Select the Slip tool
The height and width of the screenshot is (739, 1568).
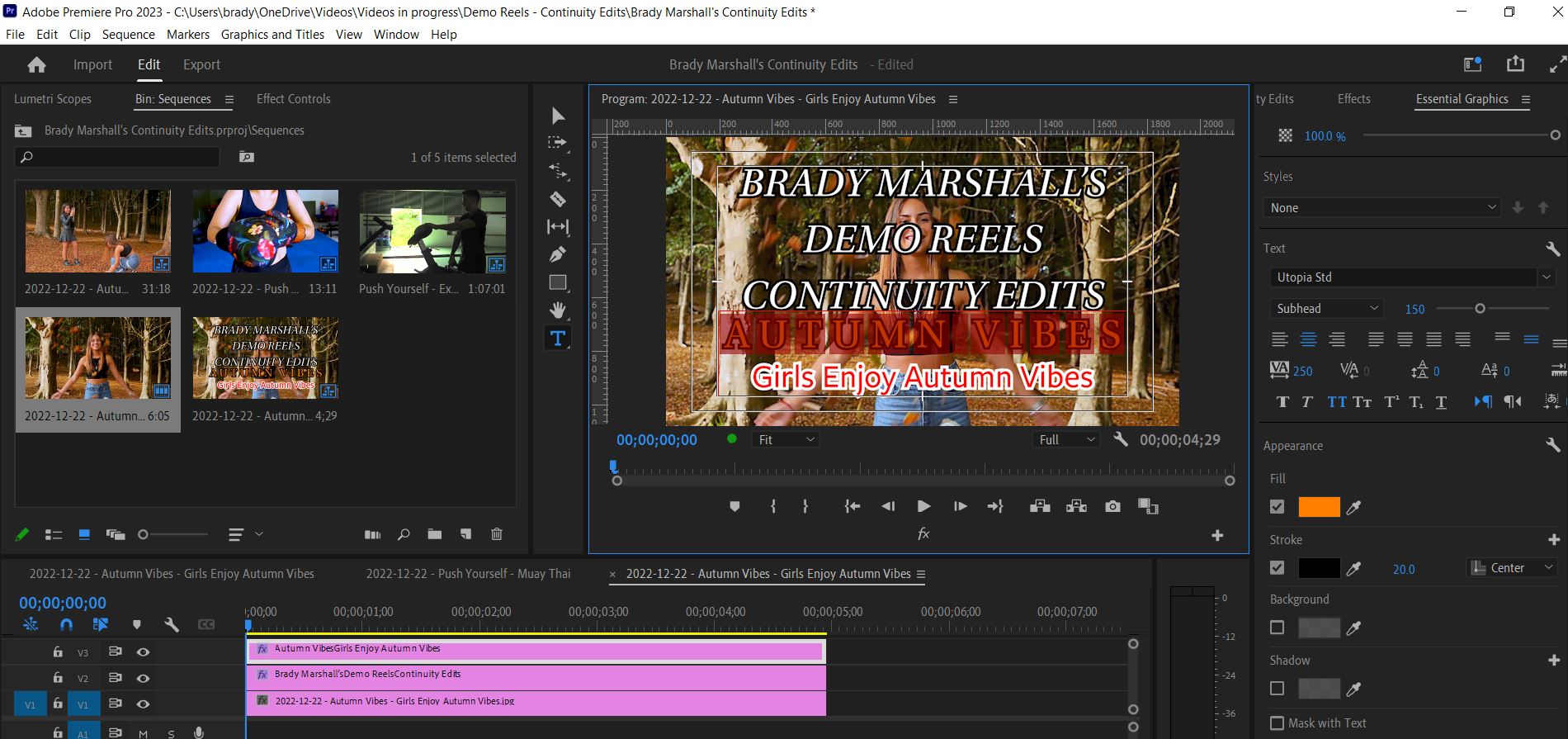tap(558, 226)
